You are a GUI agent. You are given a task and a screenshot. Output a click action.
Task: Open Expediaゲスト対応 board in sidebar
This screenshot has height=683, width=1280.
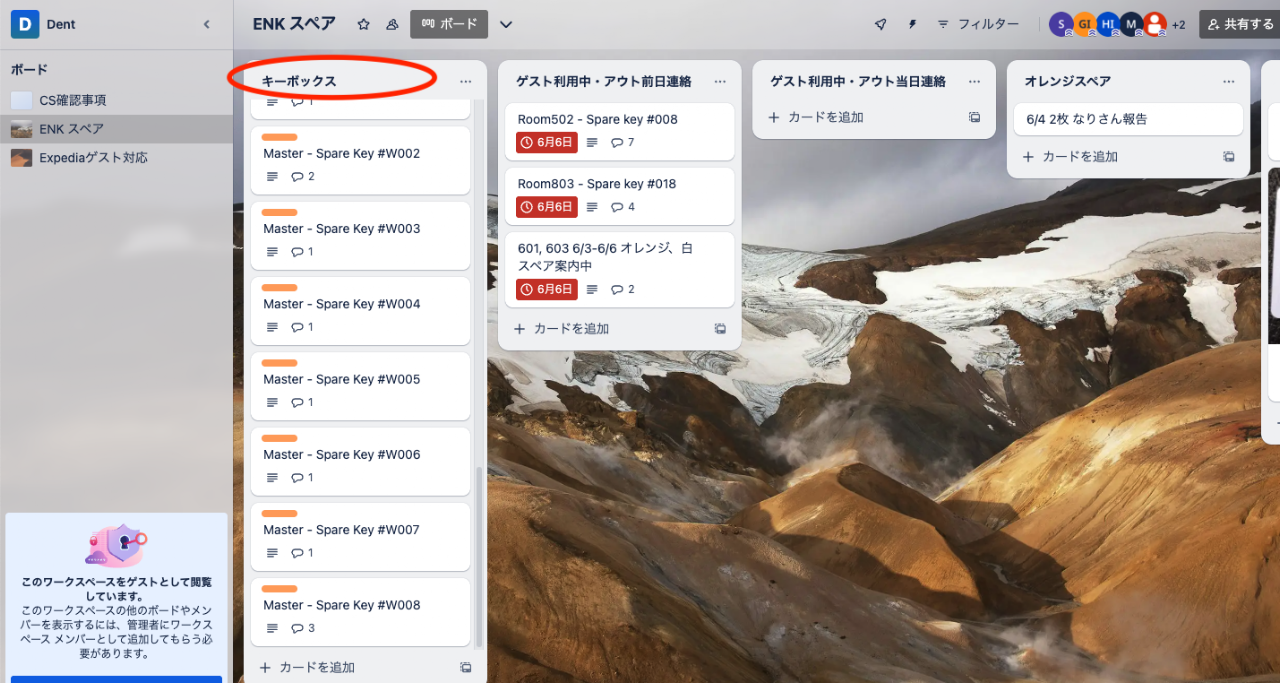coord(93,158)
